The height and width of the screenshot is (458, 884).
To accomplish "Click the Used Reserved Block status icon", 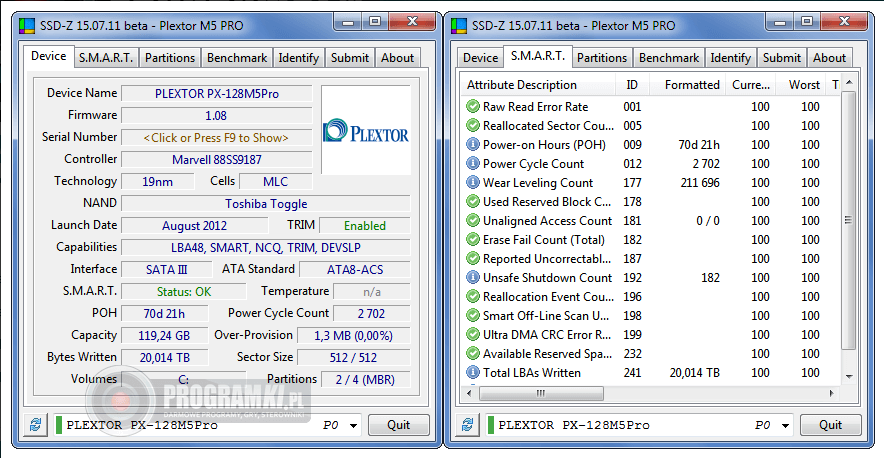I will pyautogui.click(x=472, y=202).
